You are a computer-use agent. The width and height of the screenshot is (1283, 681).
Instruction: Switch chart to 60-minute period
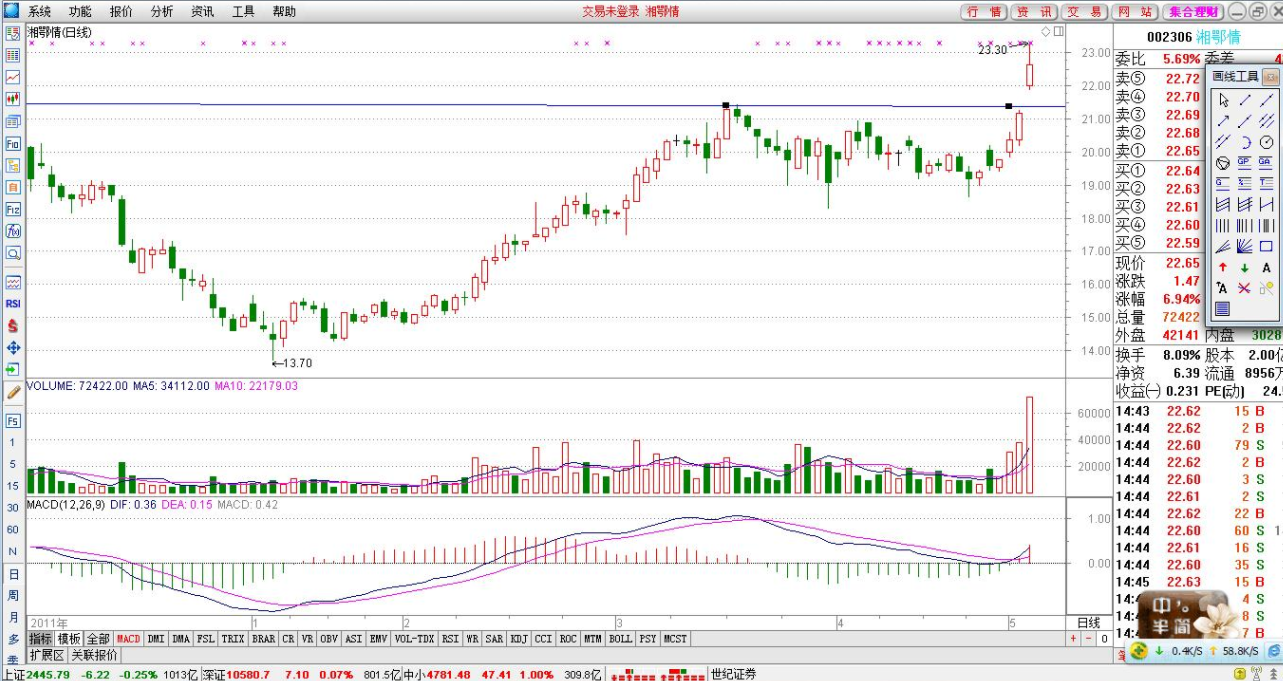point(13,530)
